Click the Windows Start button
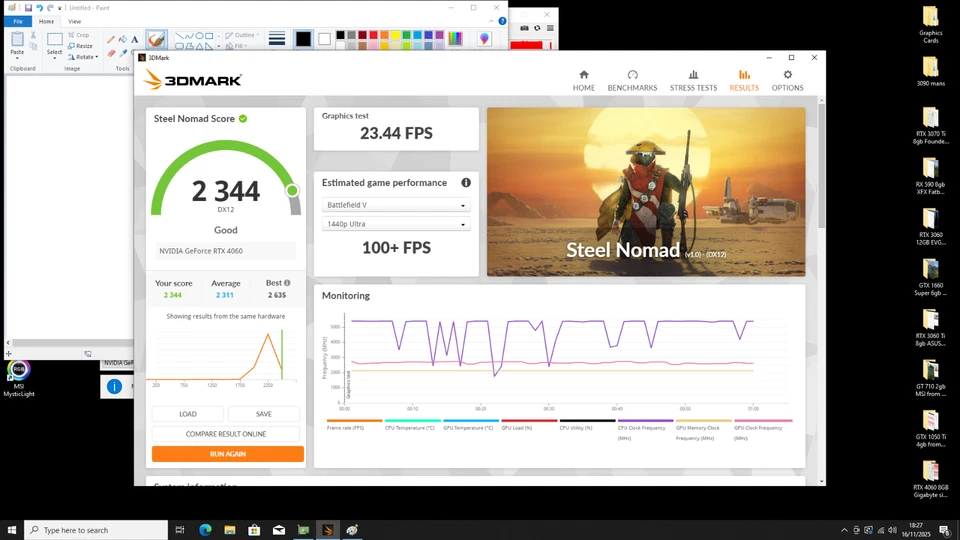The height and width of the screenshot is (540, 960). [12, 530]
